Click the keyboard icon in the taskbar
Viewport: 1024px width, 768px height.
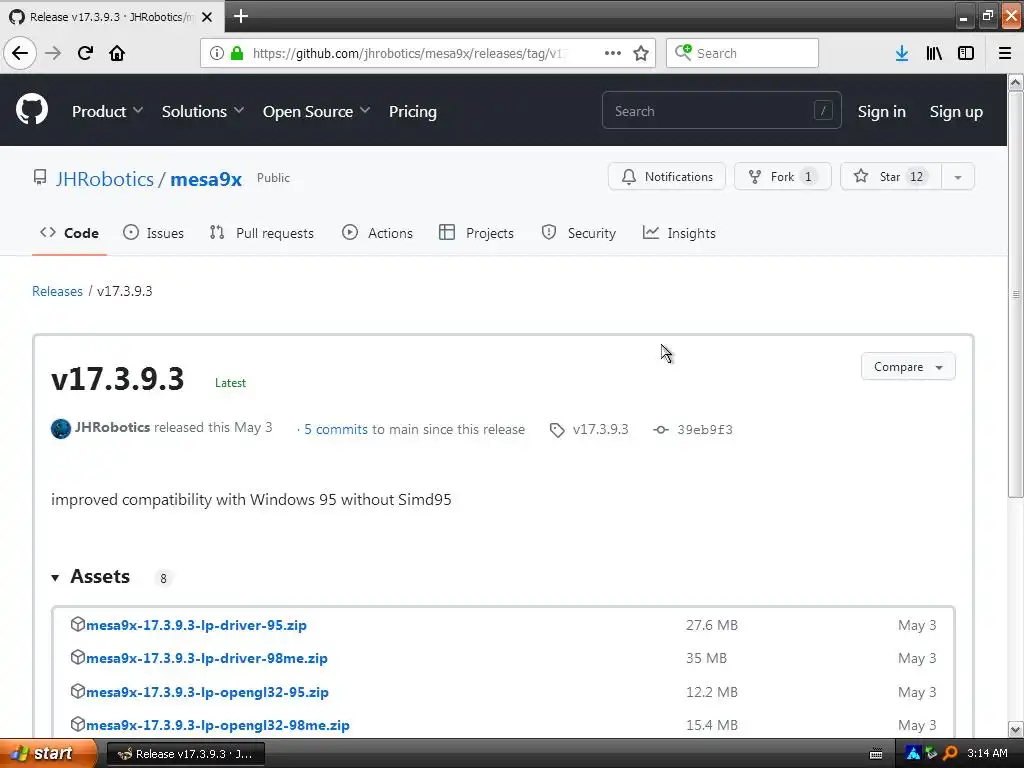click(876, 754)
